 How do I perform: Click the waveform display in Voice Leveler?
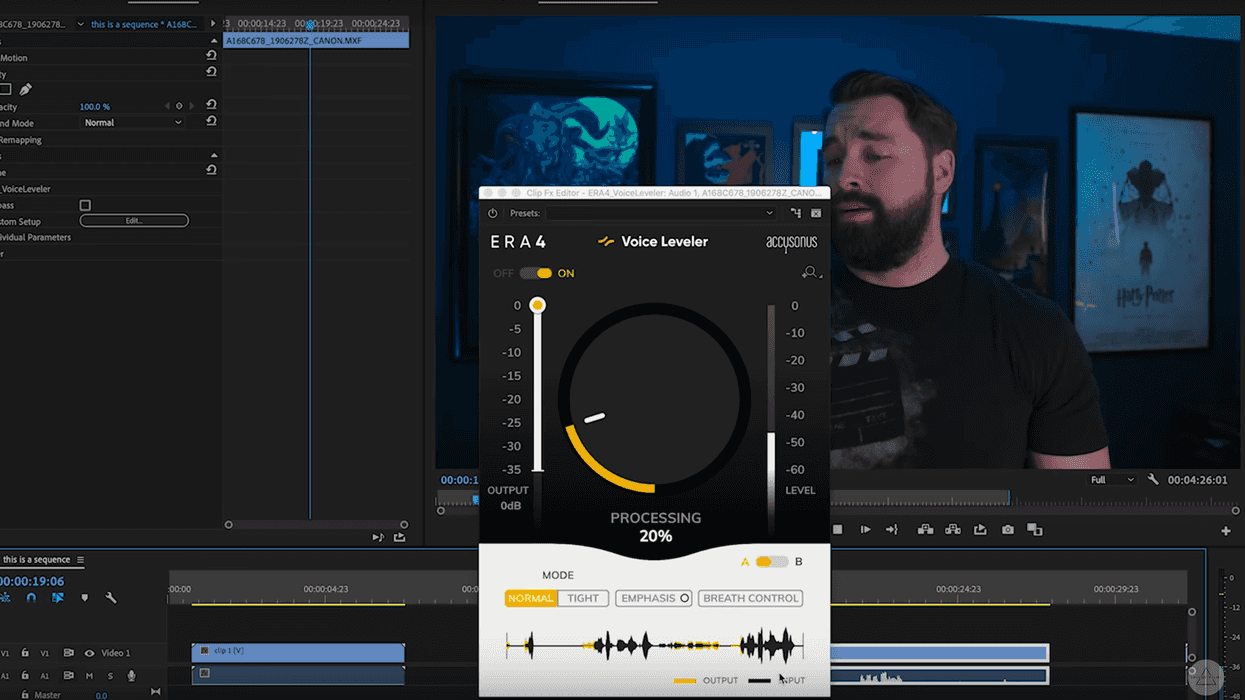[x=655, y=646]
